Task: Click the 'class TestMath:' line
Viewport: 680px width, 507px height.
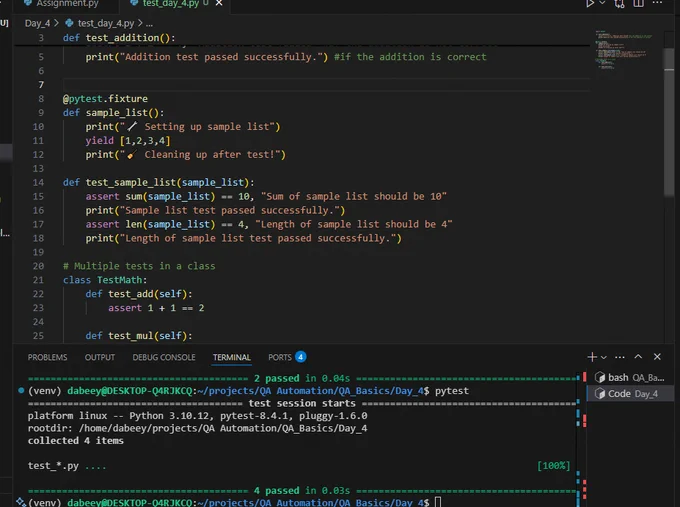Action: tap(105, 280)
